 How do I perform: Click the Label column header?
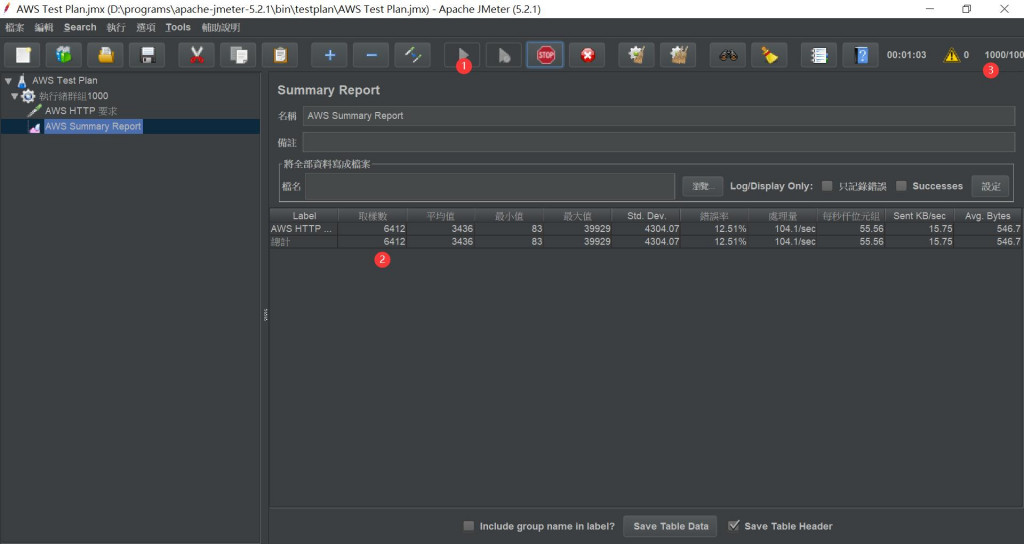pos(304,216)
